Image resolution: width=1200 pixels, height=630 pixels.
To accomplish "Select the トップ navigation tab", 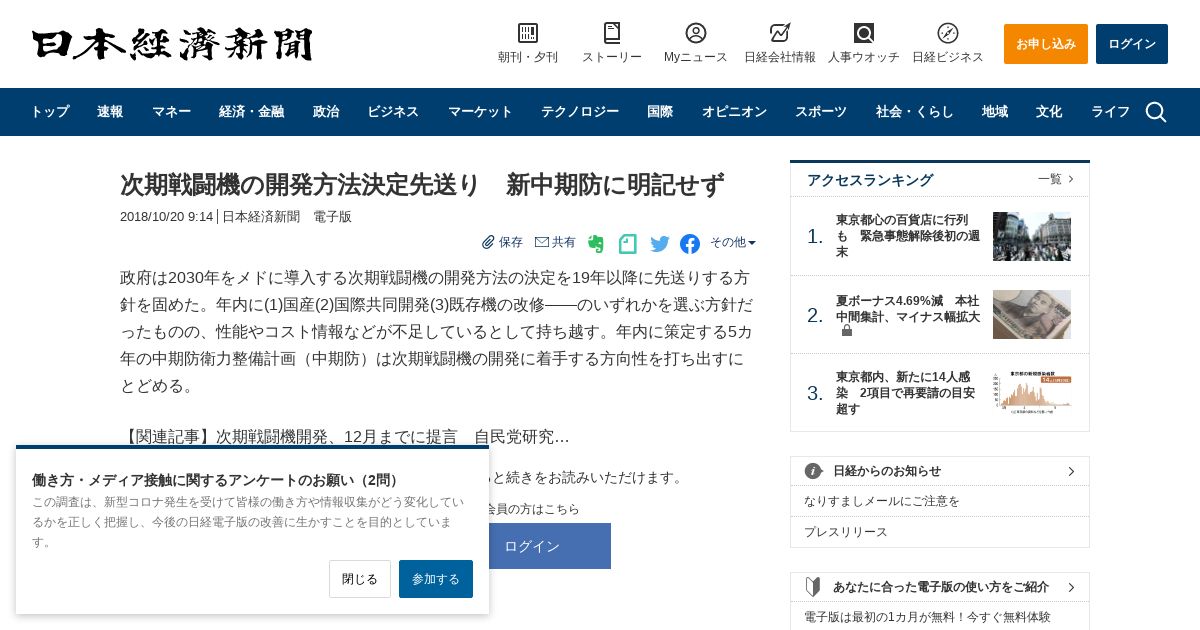I will pyautogui.click(x=49, y=112).
